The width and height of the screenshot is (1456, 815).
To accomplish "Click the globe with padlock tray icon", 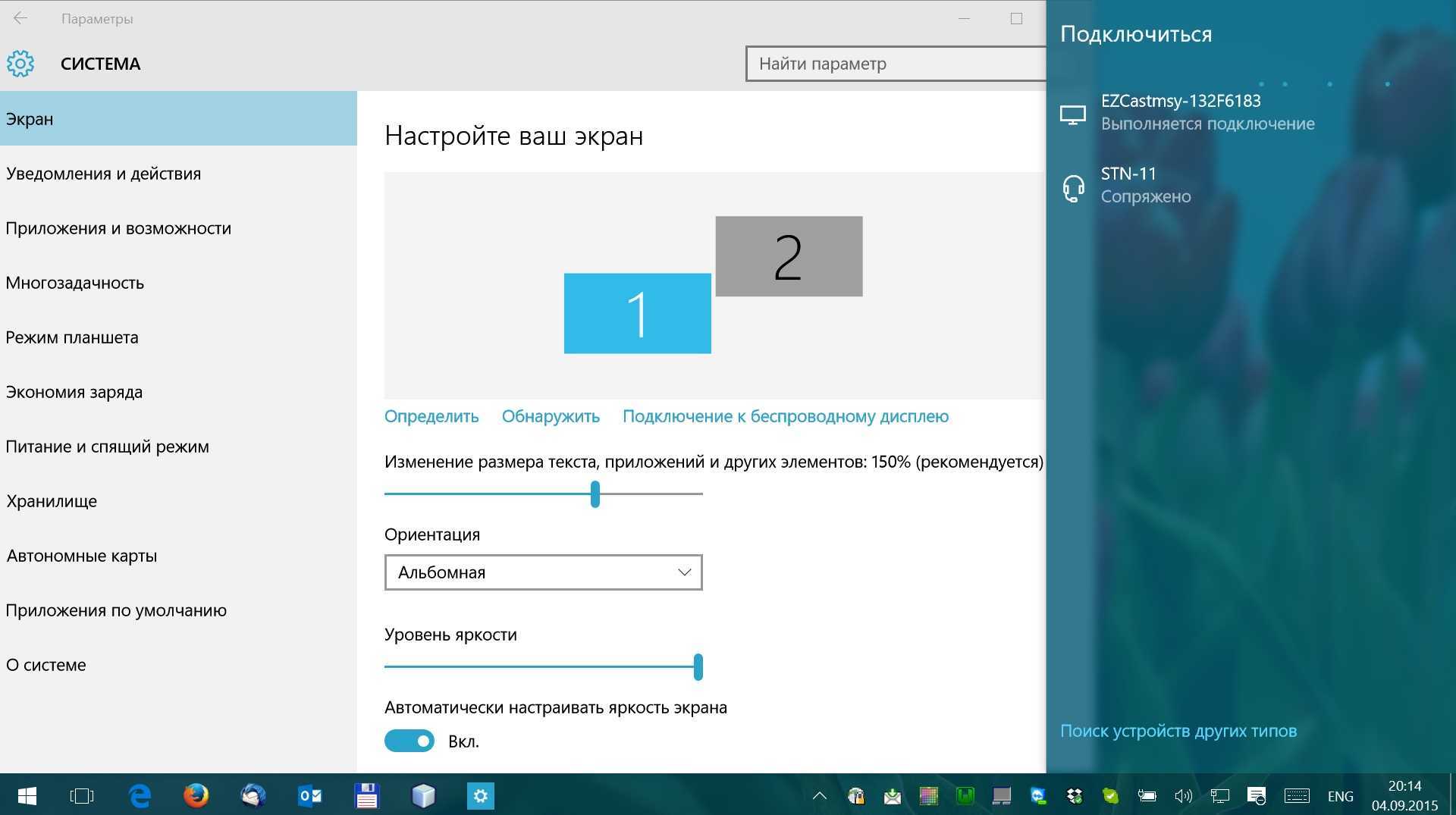I will coord(856,796).
